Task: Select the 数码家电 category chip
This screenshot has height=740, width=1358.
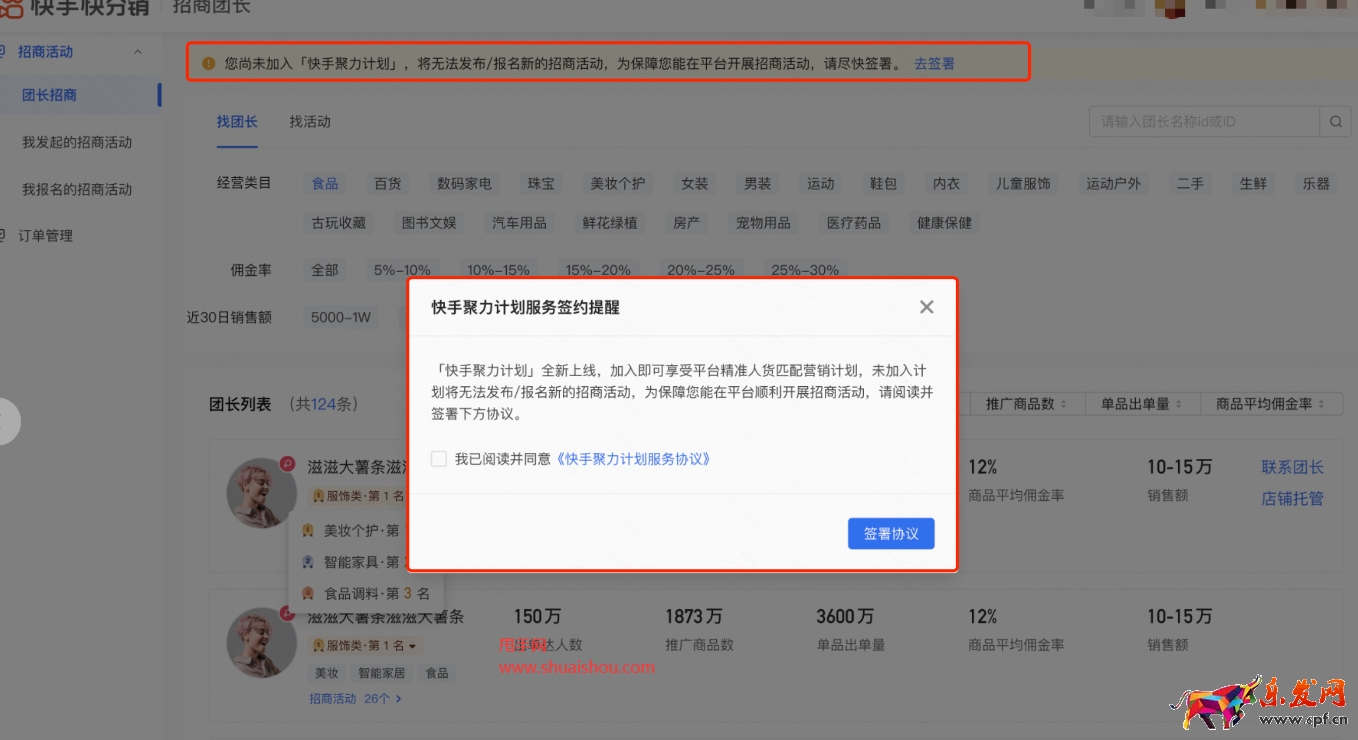Action: point(465,184)
